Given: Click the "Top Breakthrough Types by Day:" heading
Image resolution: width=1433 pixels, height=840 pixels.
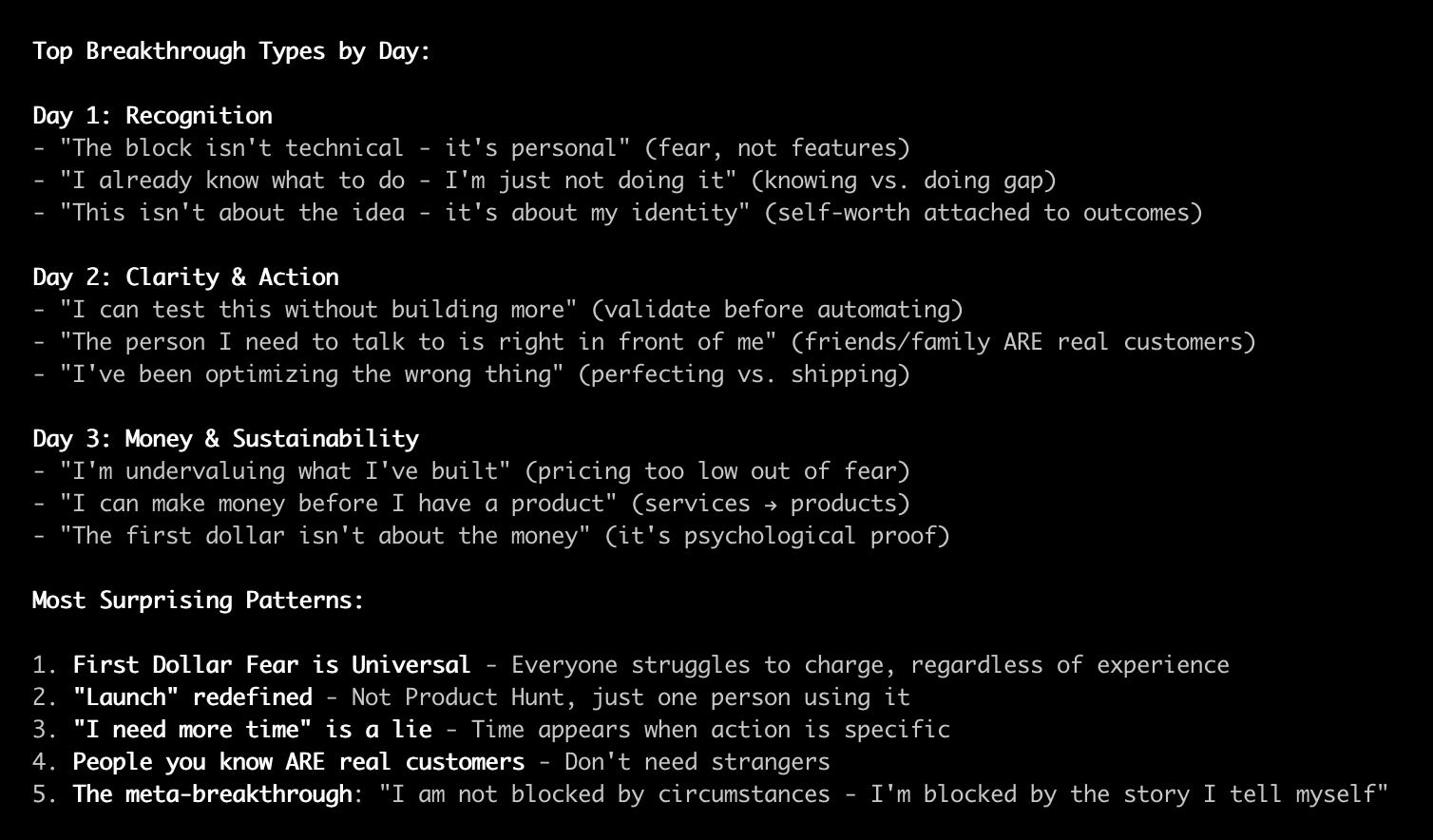Looking at the screenshot, I should click(232, 51).
